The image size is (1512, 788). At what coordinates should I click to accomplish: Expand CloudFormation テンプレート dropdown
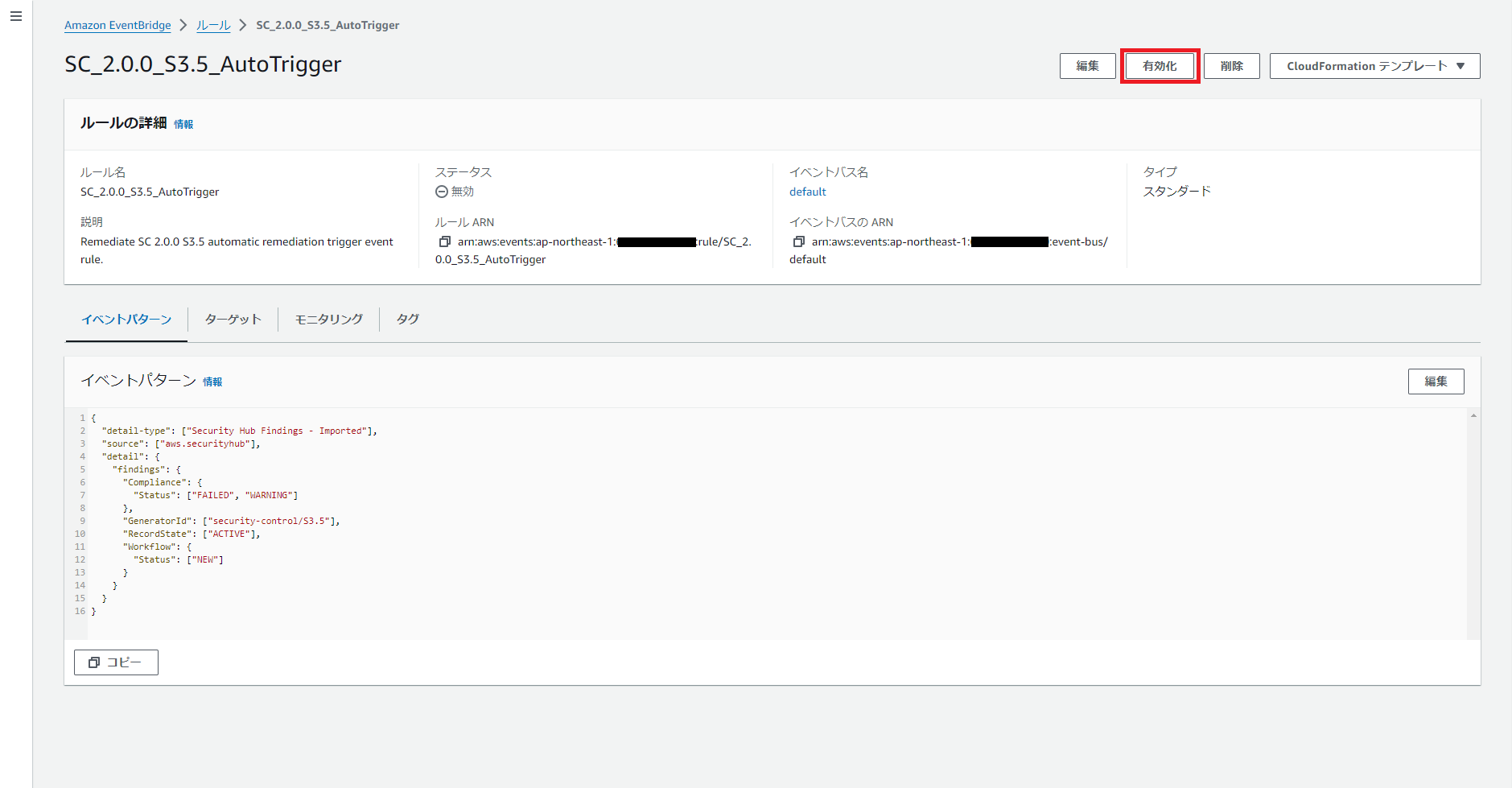coord(1374,66)
